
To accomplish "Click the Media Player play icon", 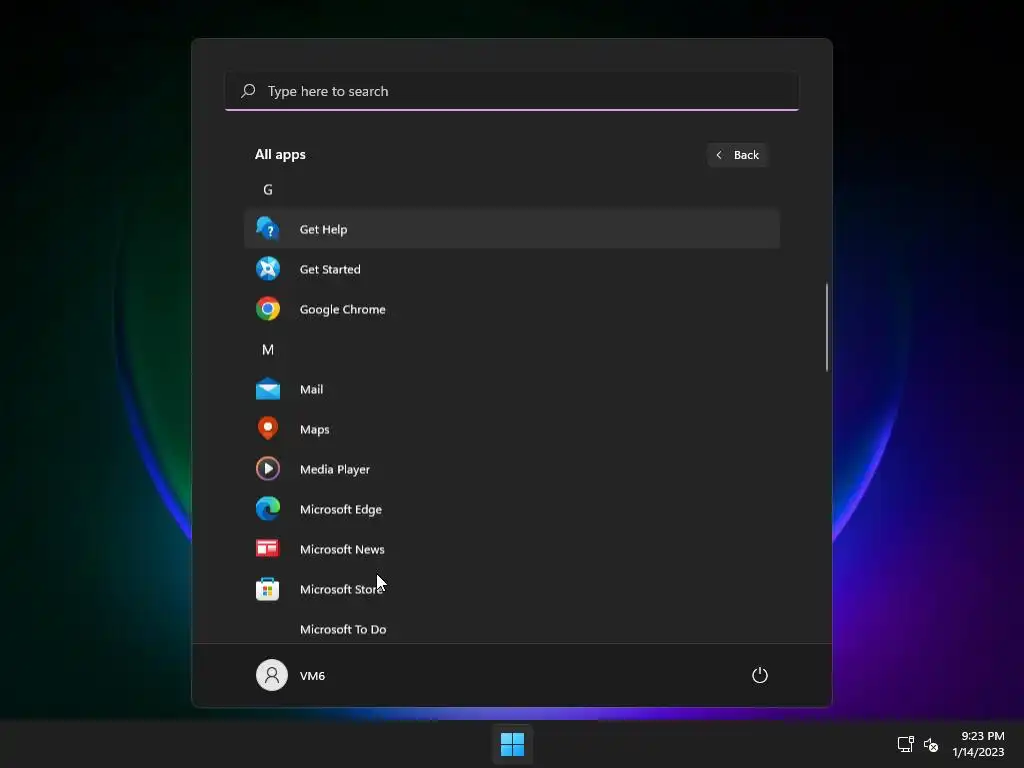I will coord(268,469).
